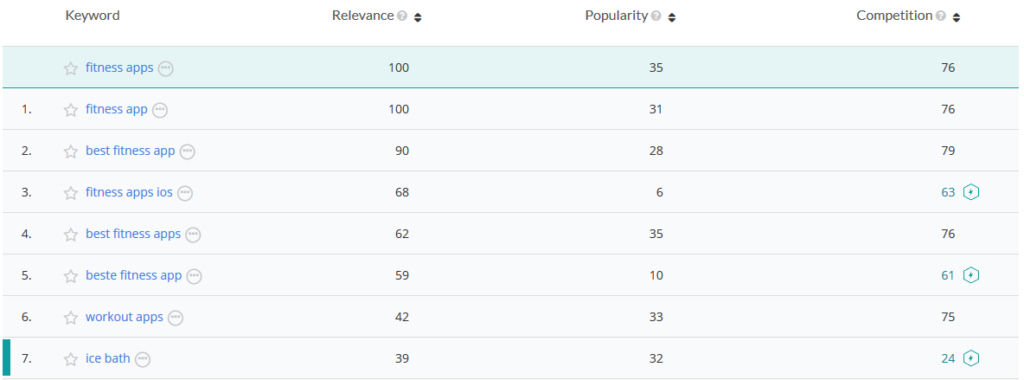Open 'workout apps' keyword link
This screenshot has height=380, width=1024.
124,317
